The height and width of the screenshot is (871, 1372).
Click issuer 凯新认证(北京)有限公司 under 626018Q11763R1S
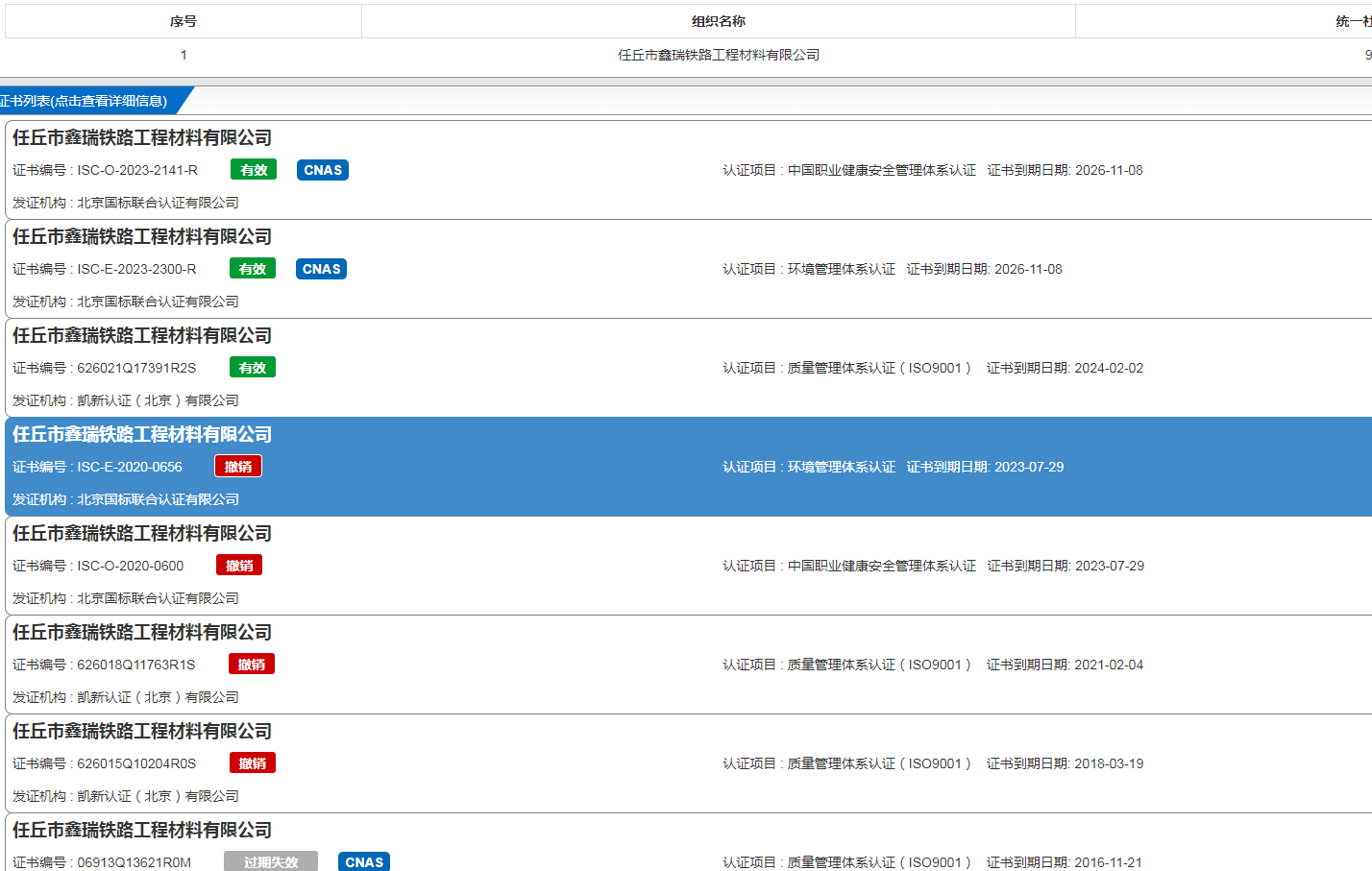pos(158,697)
